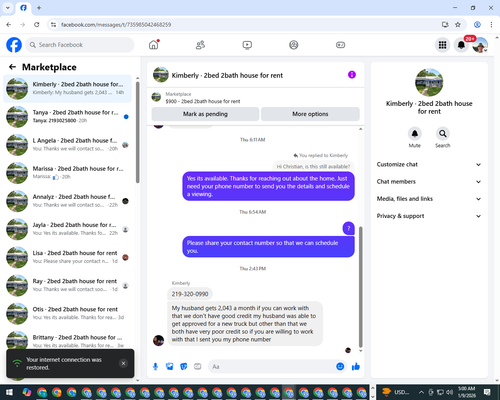Open Otis's conversation
Screen dimensions: 500x400
click(67, 313)
